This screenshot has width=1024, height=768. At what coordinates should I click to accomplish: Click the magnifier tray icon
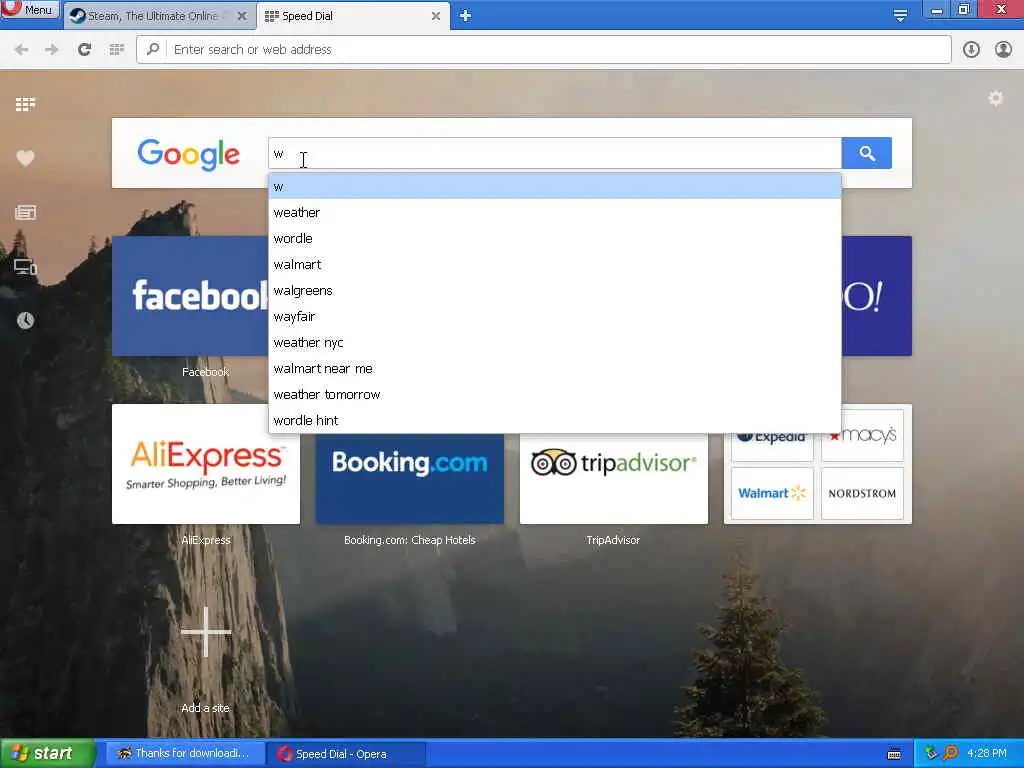pyautogui.click(x=950, y=754)
